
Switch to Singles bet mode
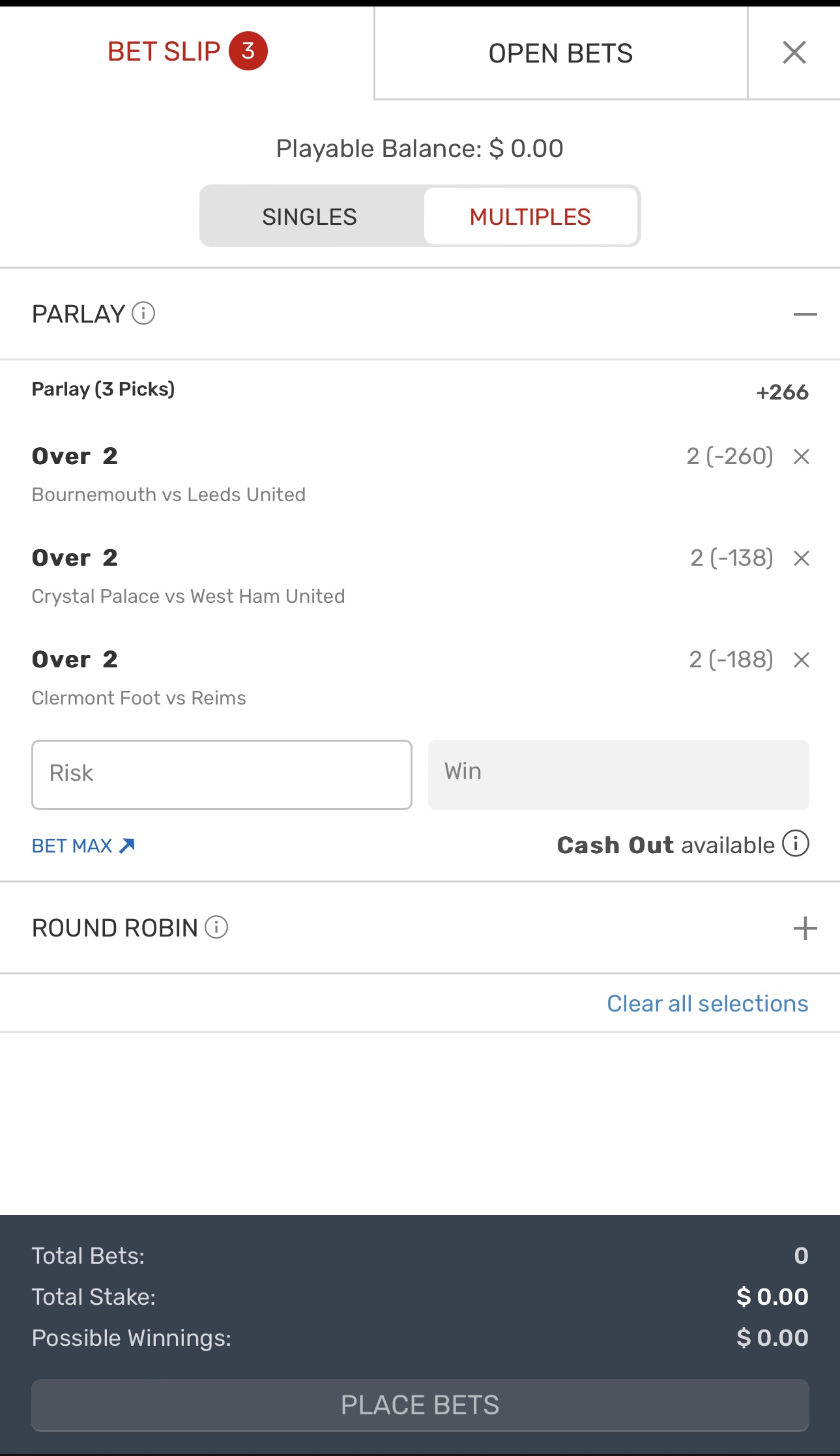(x=310, y=216)
